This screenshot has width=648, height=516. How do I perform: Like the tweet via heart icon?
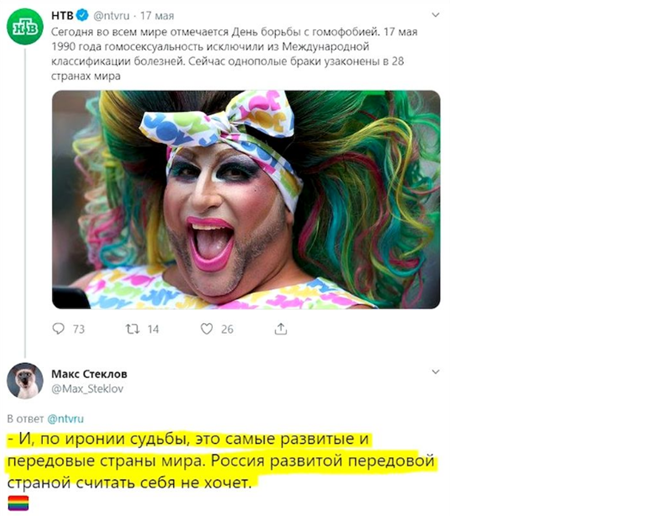pyautogui.click(x=206, y=329)
